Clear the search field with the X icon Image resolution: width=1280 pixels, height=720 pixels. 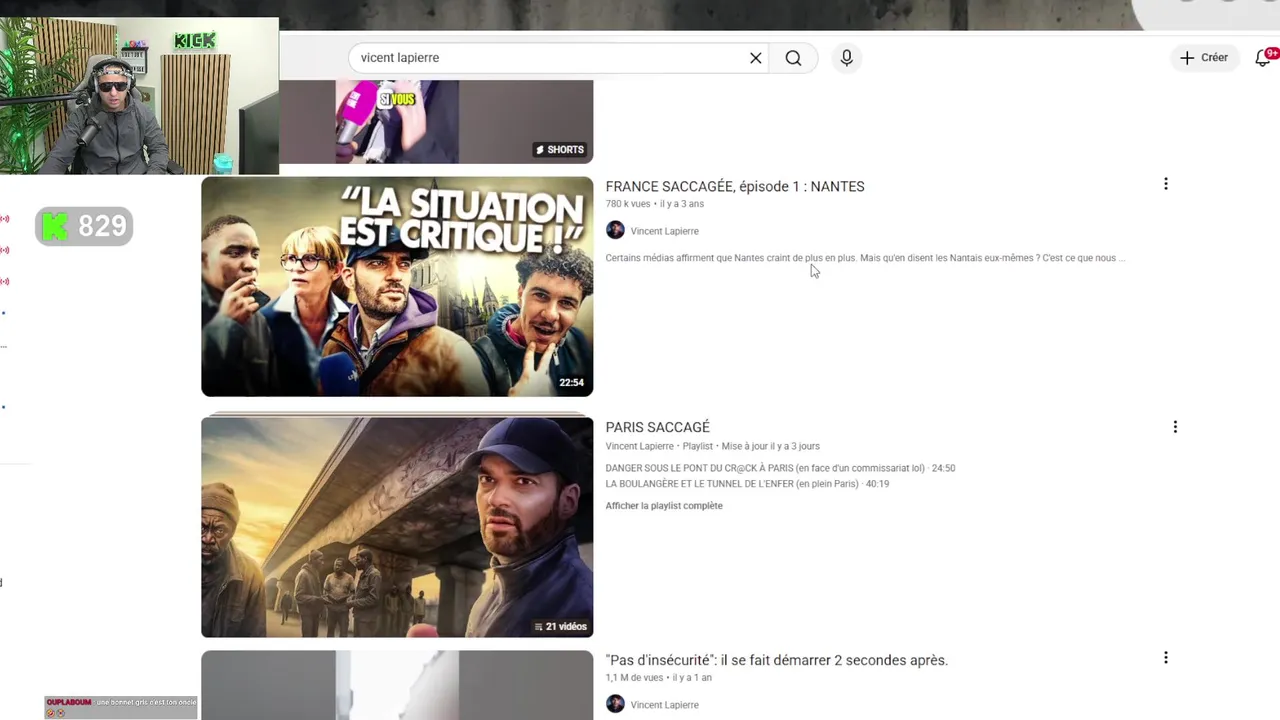click(756, 58)
